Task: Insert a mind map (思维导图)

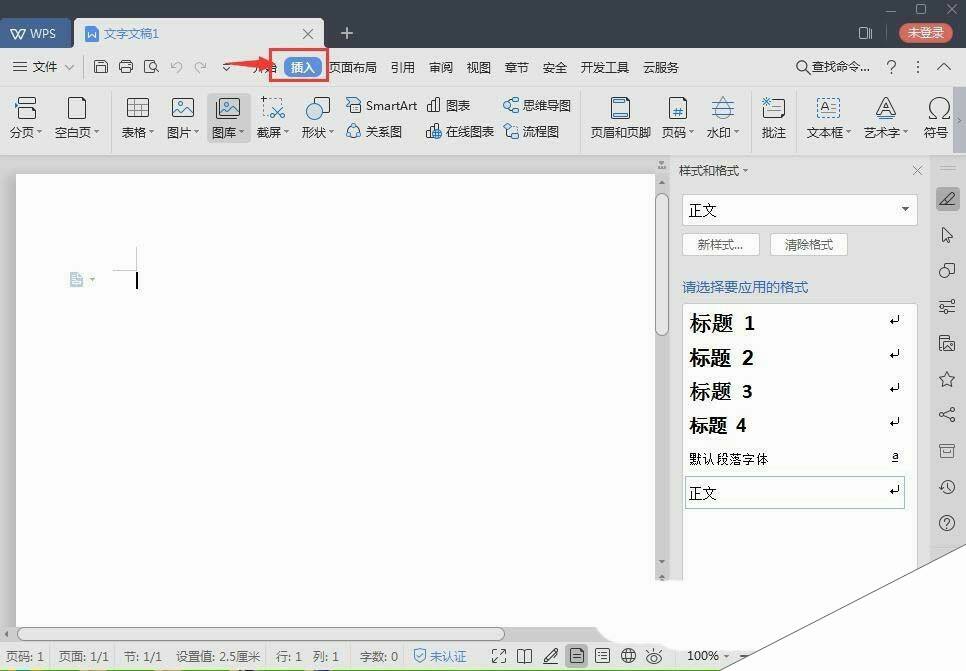Action: (537, 105)
